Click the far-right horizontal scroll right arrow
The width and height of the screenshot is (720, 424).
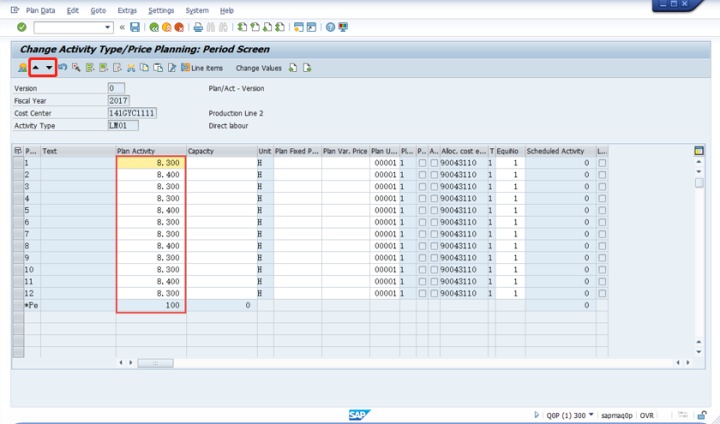tap(688, 363)
